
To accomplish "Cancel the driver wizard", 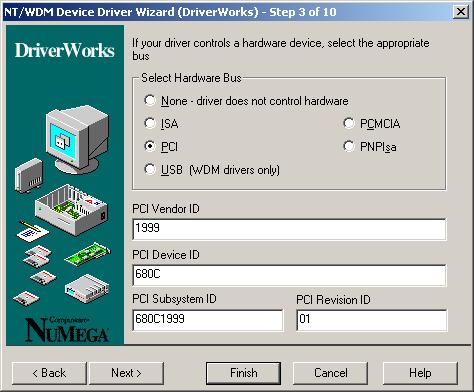I will pos(330,373).
